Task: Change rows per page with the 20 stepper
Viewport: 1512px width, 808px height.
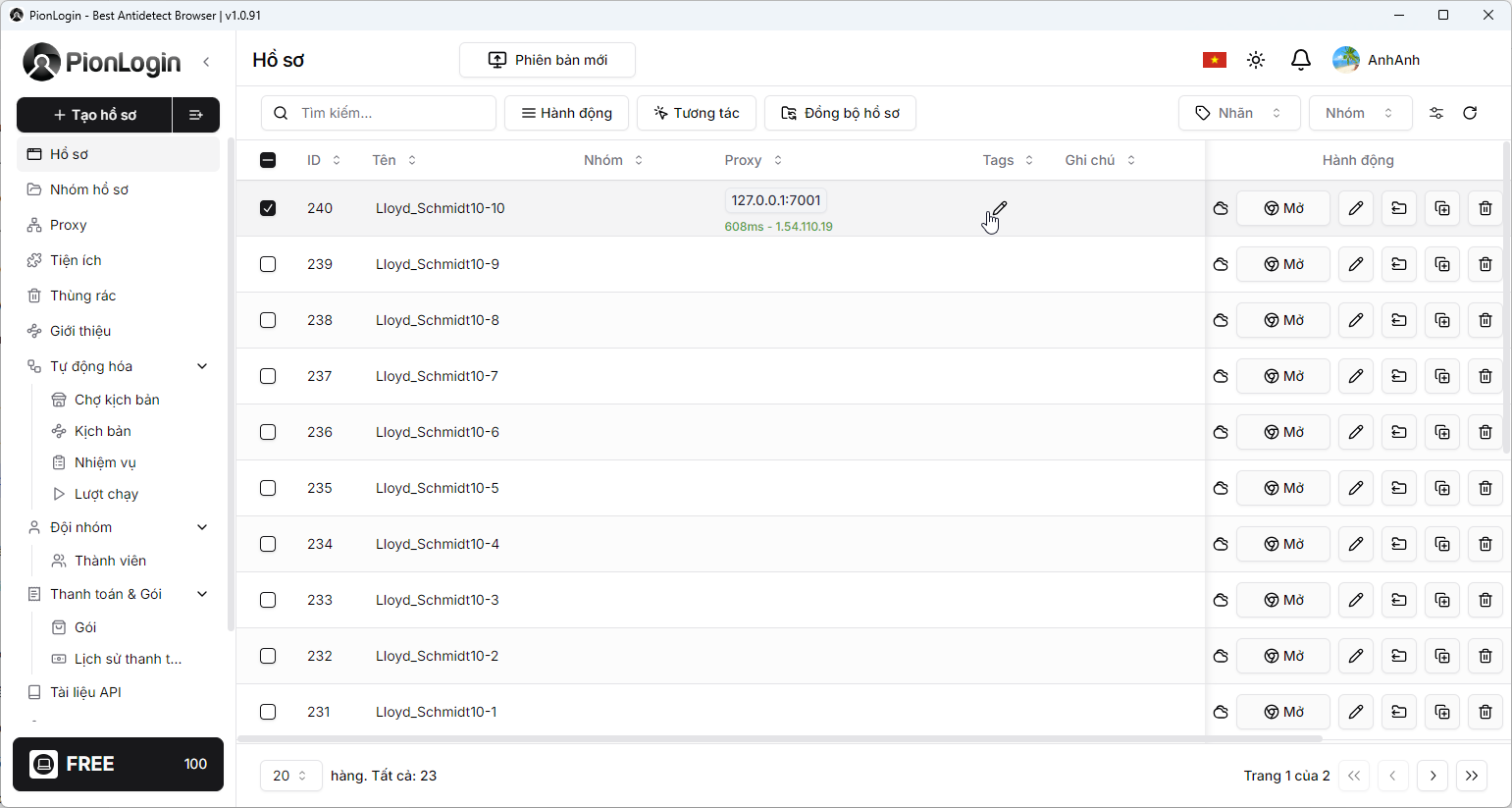Action: [x=290, y=776]
